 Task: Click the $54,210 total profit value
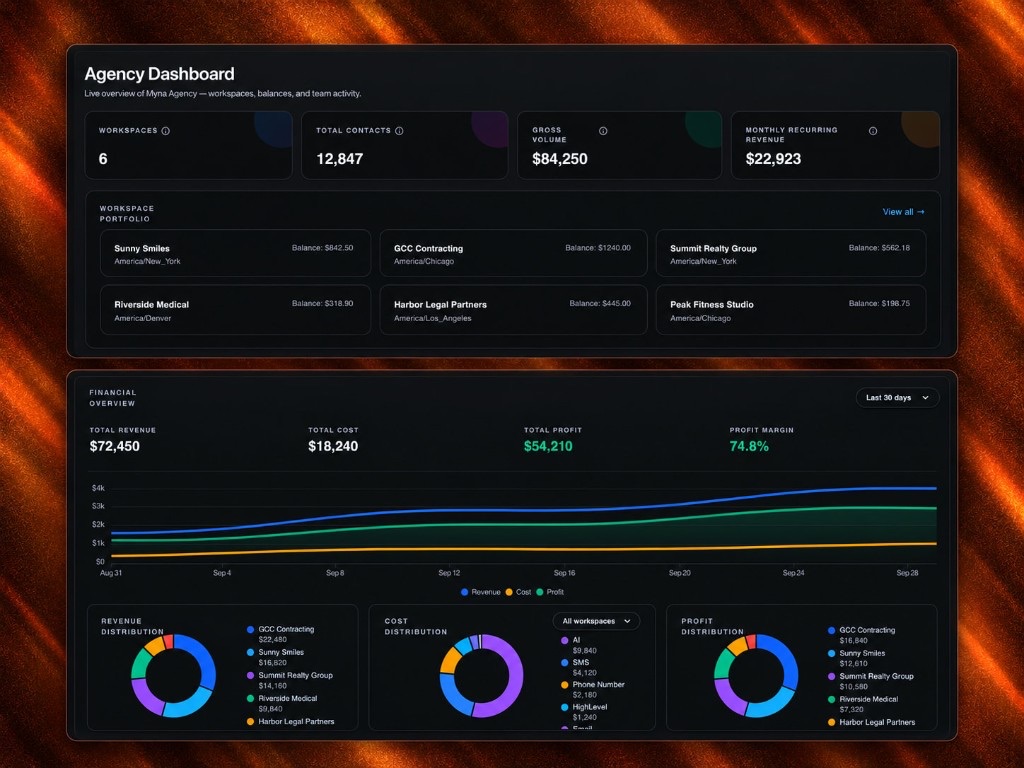(x=548, y=446)
